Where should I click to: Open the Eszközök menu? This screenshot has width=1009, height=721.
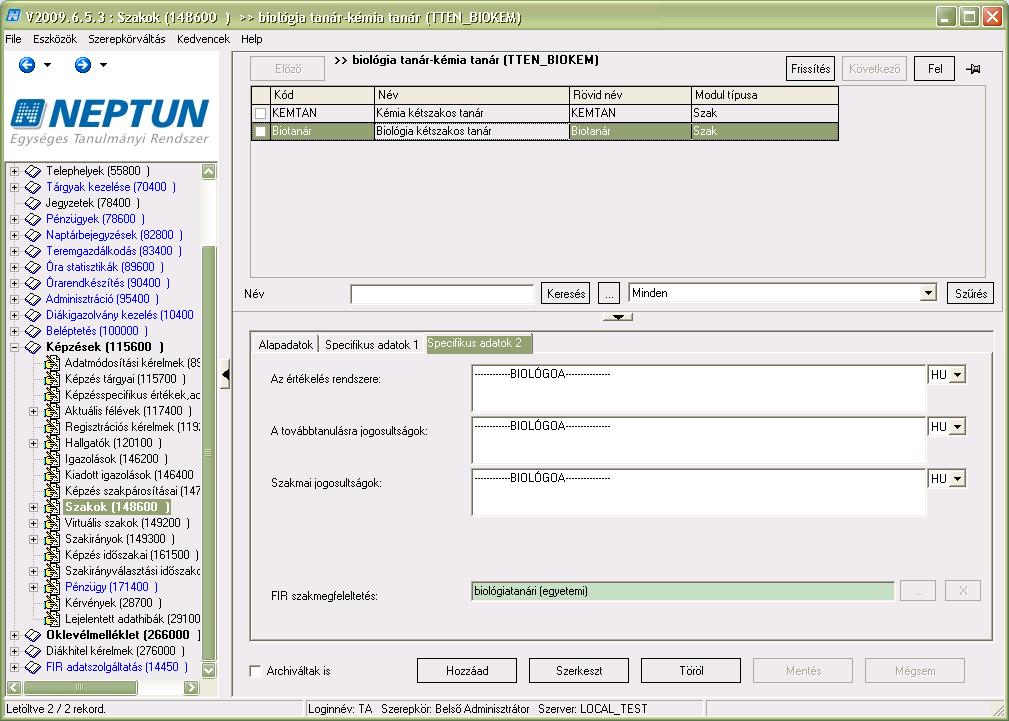point(55,39)
